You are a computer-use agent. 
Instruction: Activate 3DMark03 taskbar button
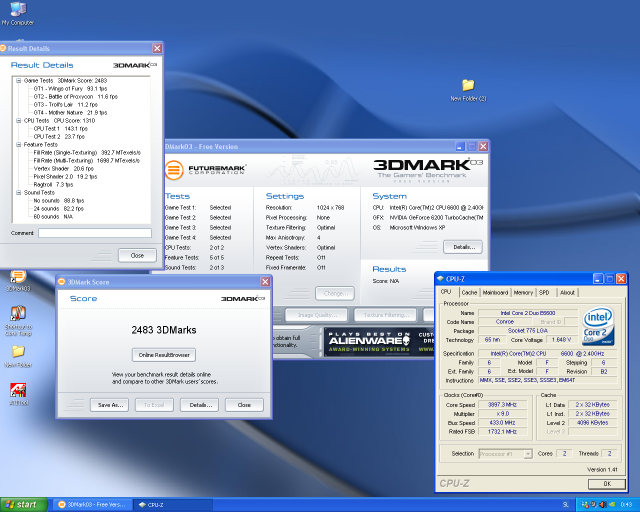coord(93,505)
